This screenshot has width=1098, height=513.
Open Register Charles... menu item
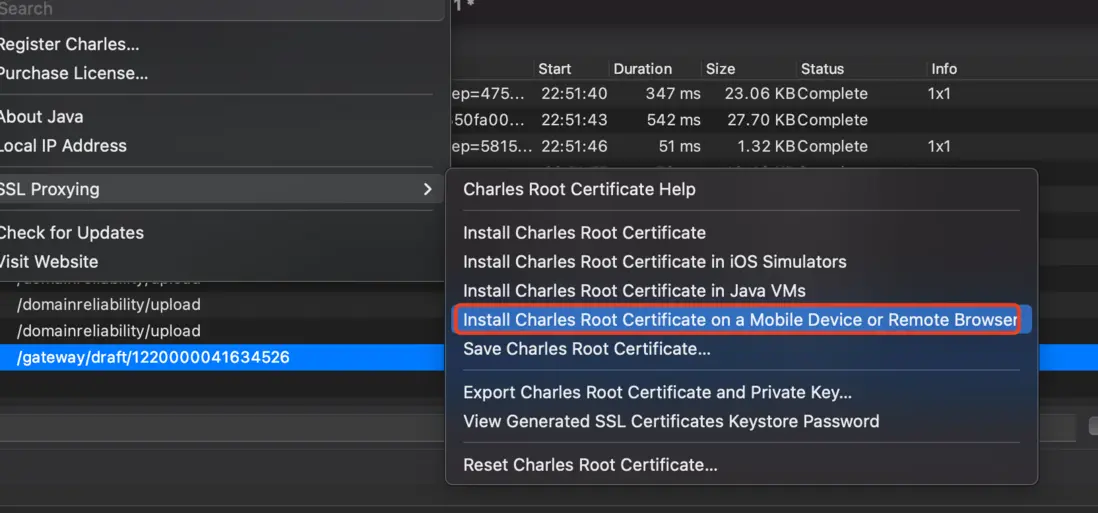click(69, 44)
